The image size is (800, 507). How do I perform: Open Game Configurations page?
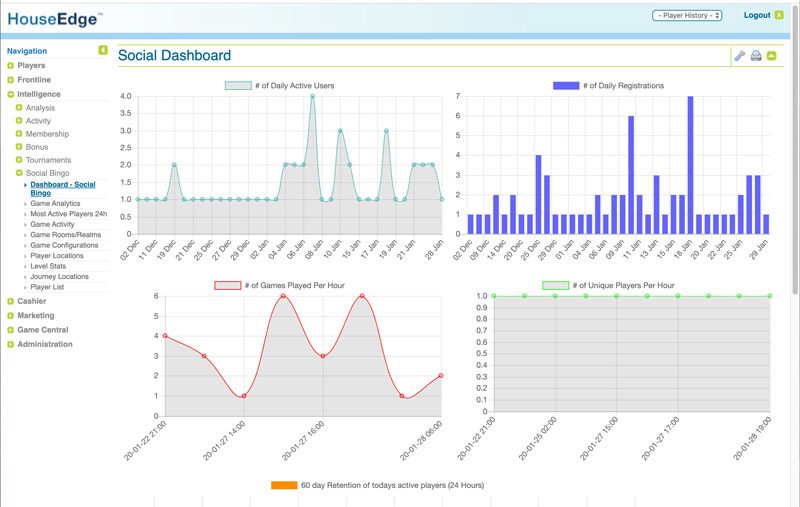[64, 245]
